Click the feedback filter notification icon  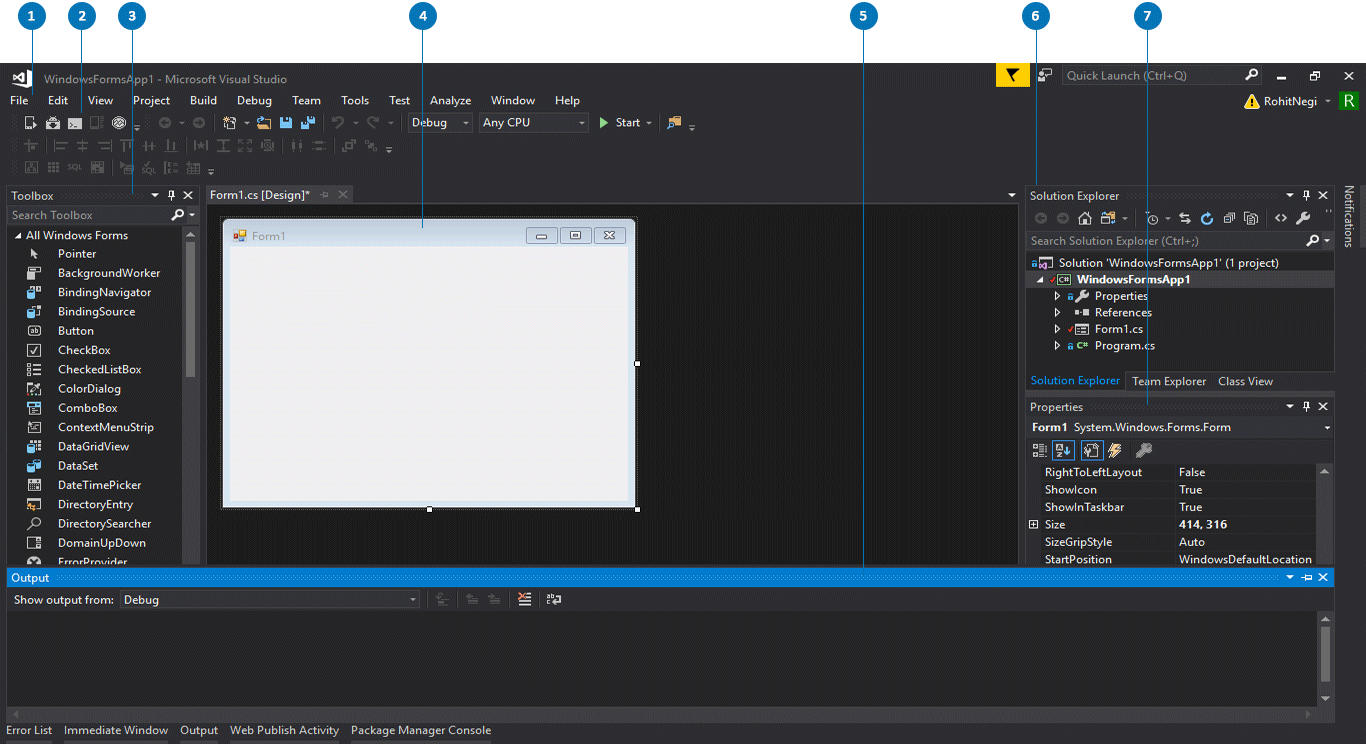click(1013, 75)
